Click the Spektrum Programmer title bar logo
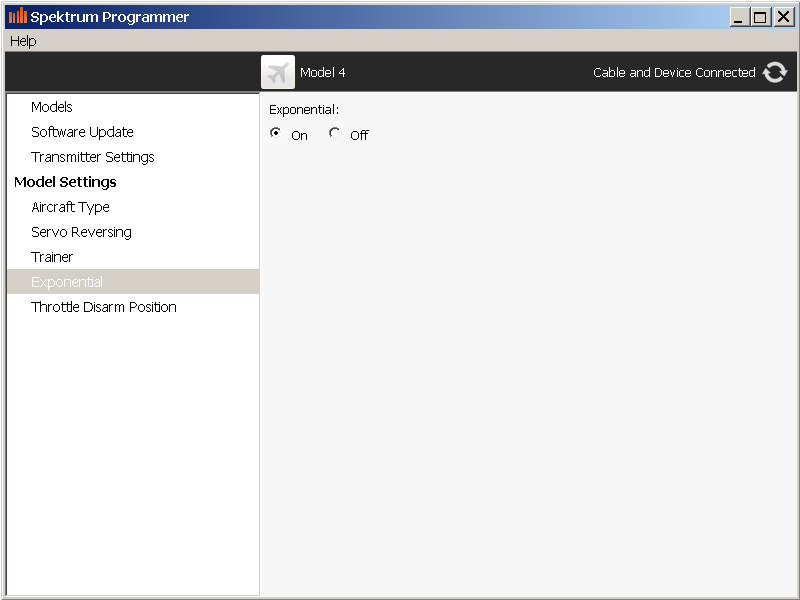The width and height of the screenshot is (800, 600). (x=18, y=16)
